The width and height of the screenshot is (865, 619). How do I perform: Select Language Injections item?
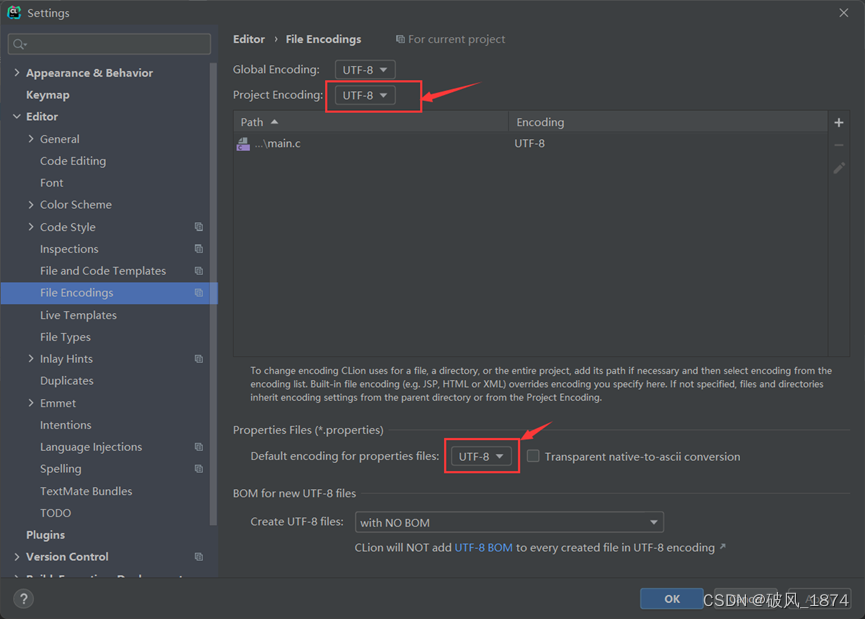(x=91, y=447)
